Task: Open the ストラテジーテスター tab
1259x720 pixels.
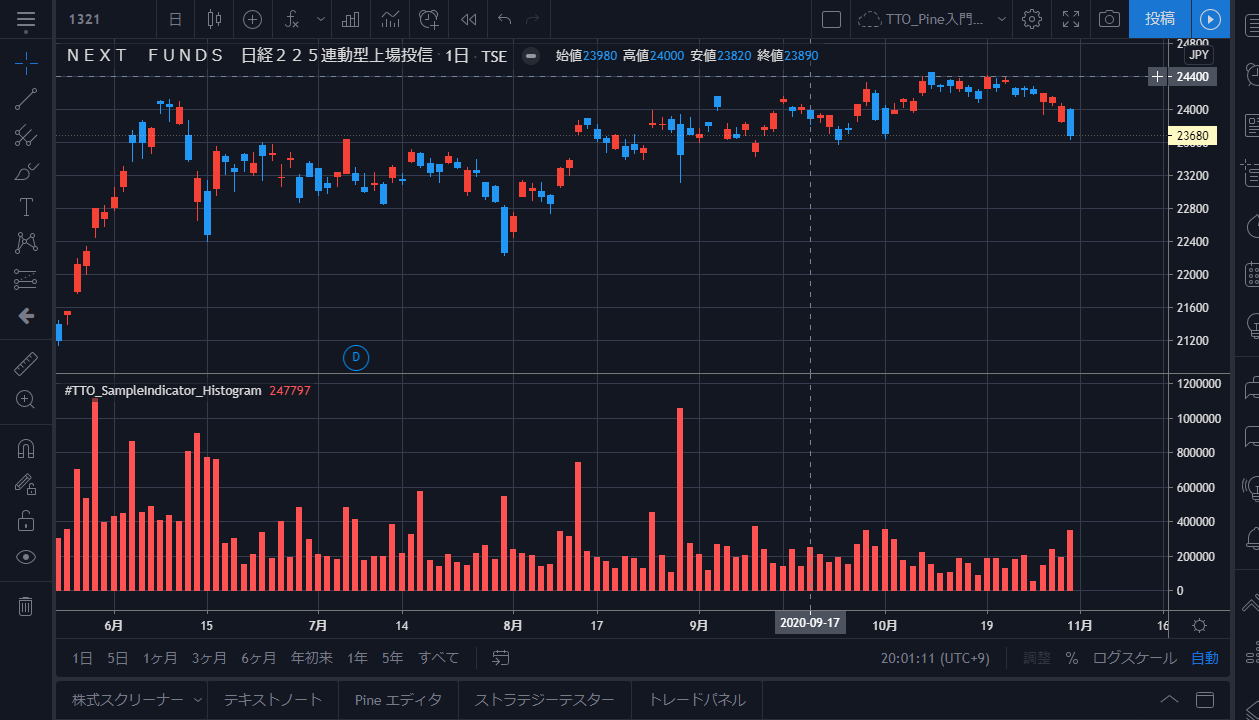Action: 545,700
